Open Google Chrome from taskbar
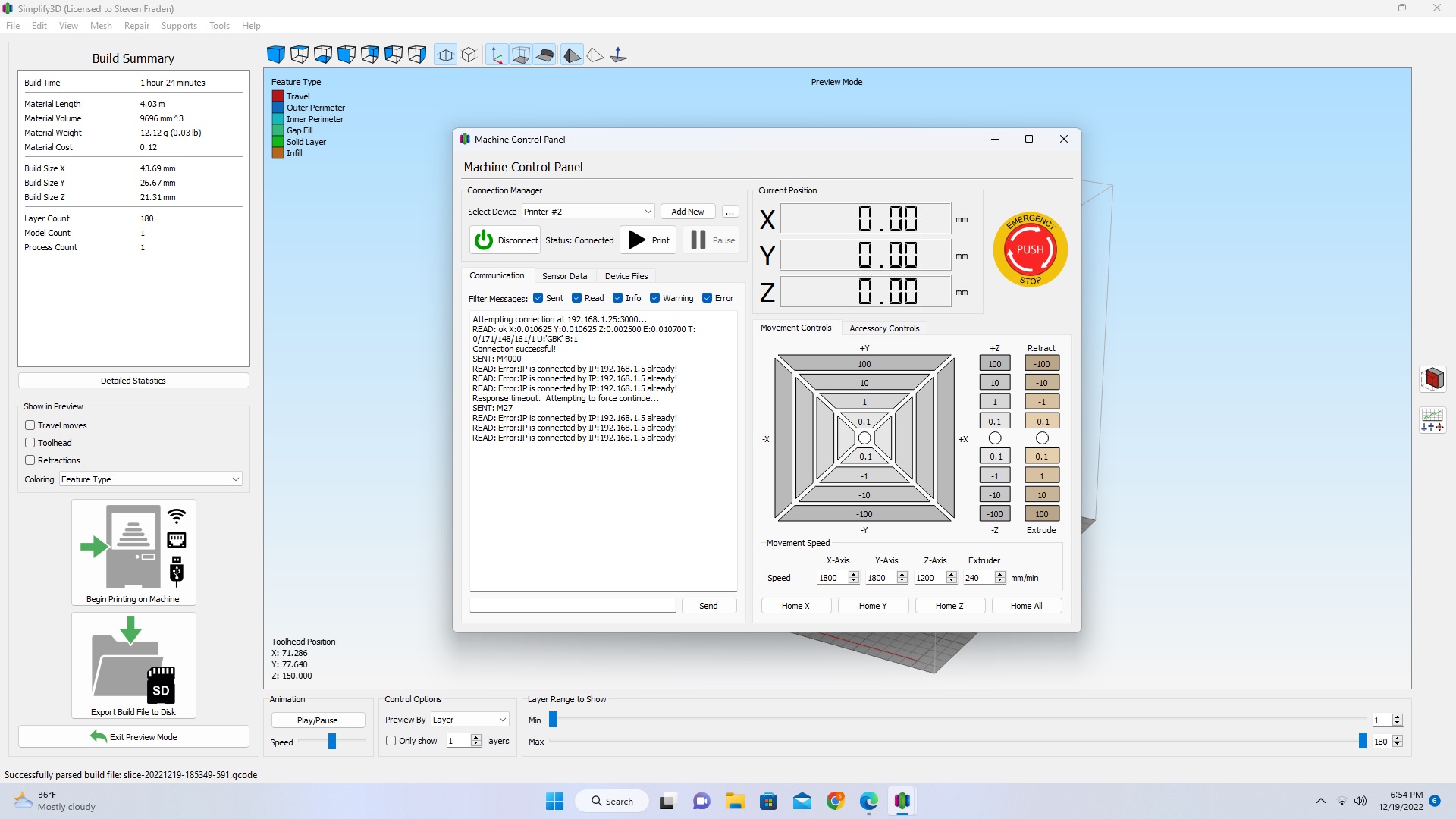 [x=836, y=801]
